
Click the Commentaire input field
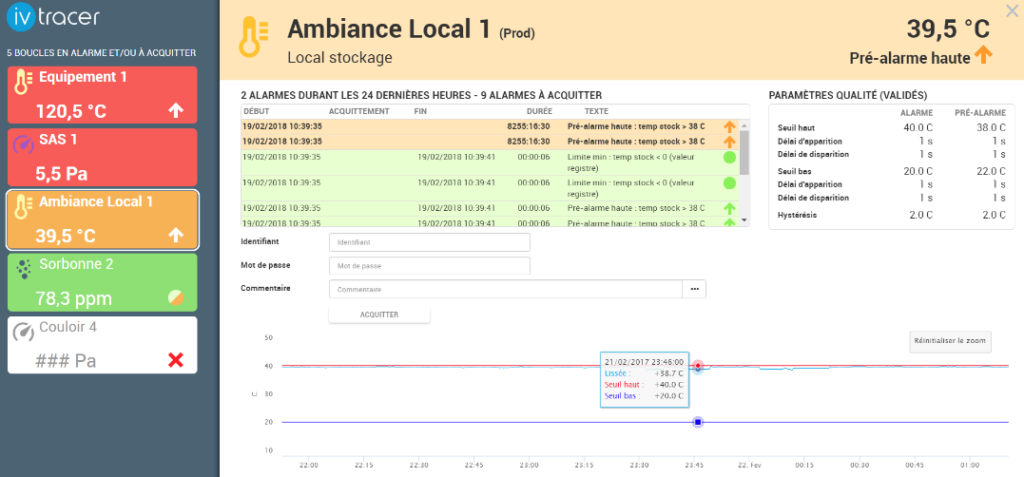[x=505, y=289]
